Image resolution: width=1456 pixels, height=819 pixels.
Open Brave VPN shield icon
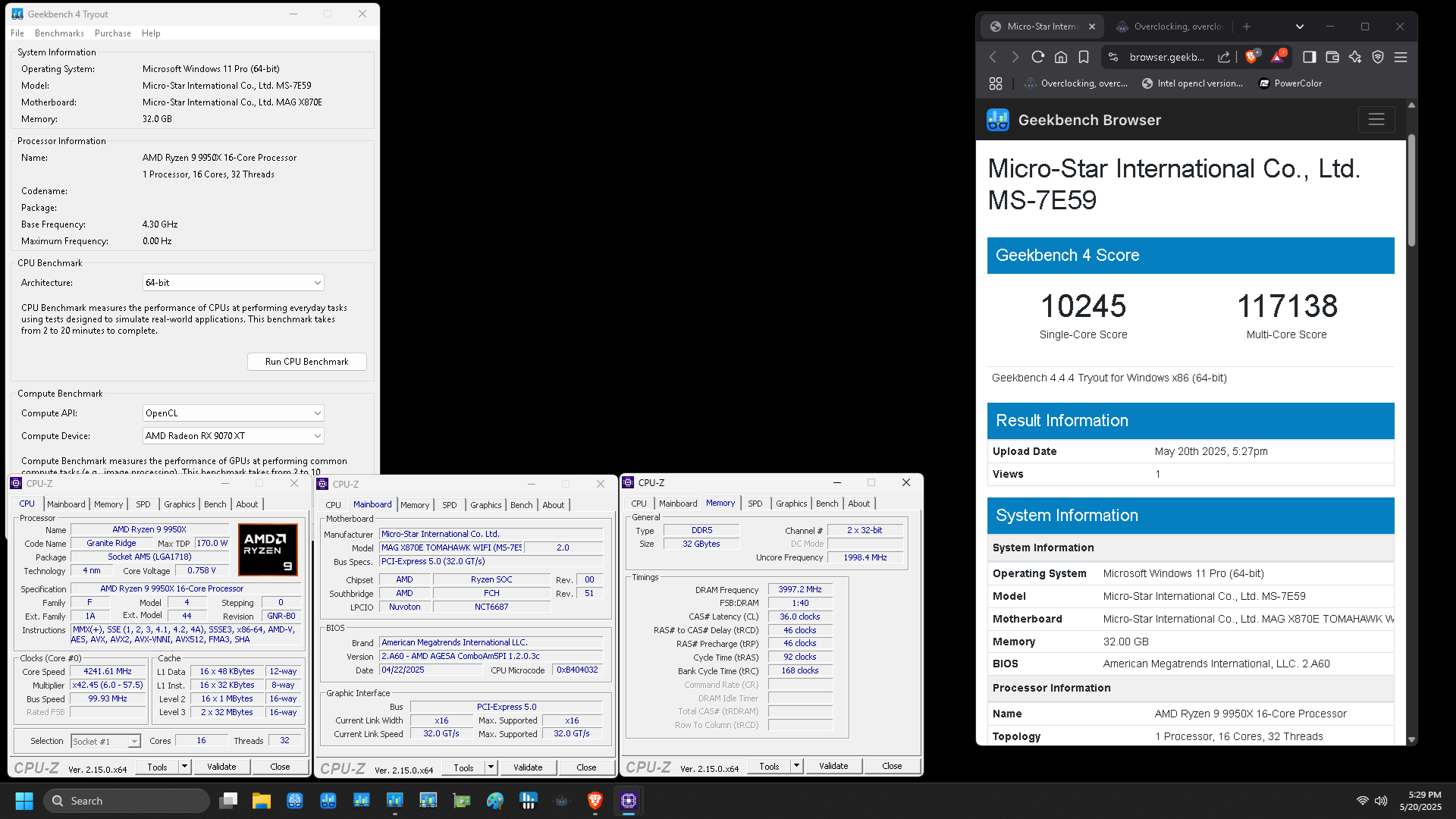[x=1378, y=57]
